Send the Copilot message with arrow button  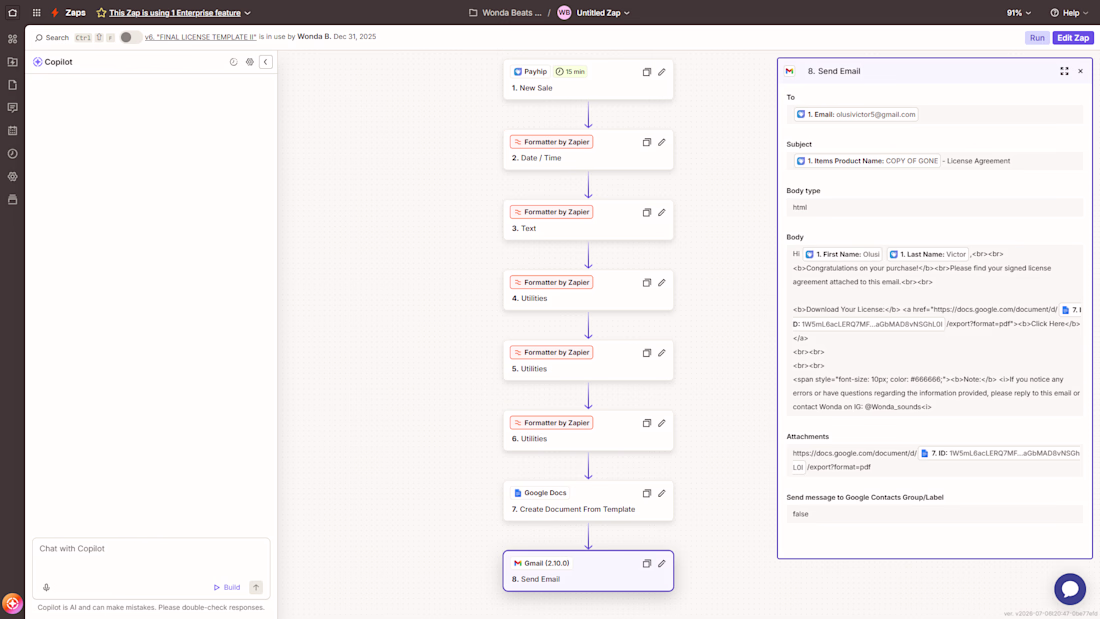click(256, 587)
